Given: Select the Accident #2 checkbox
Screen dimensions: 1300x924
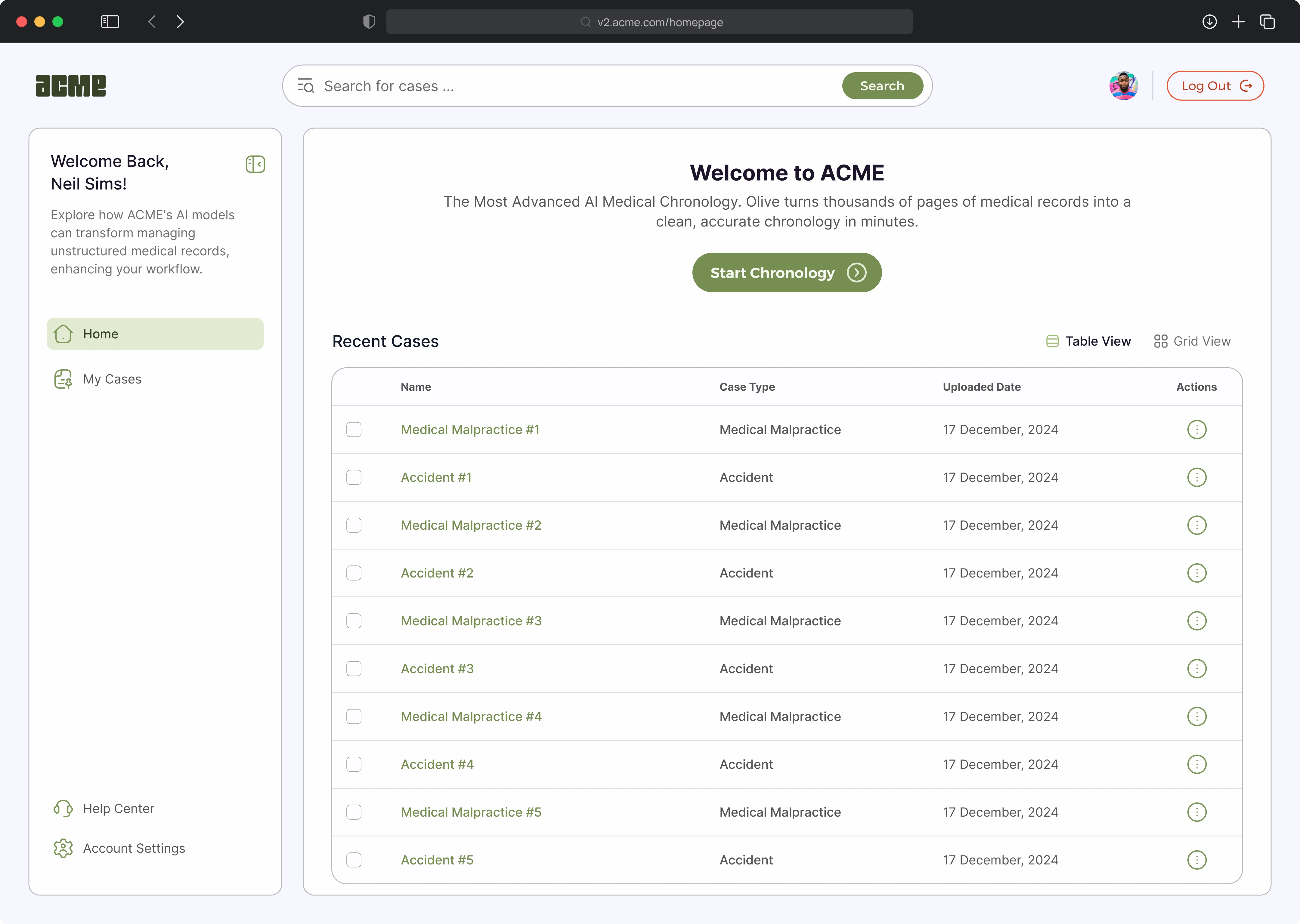Looking at the screenshot, I should click(x=354, y=573).
